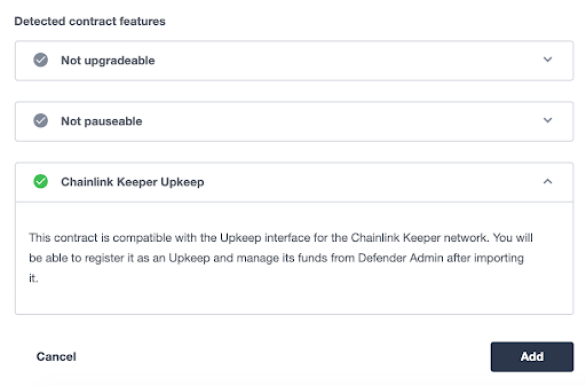This screenshot has height=386, width=586.
Task: Select the Chainlink Keeper Upkeep title text
Action: click(133, 182)
